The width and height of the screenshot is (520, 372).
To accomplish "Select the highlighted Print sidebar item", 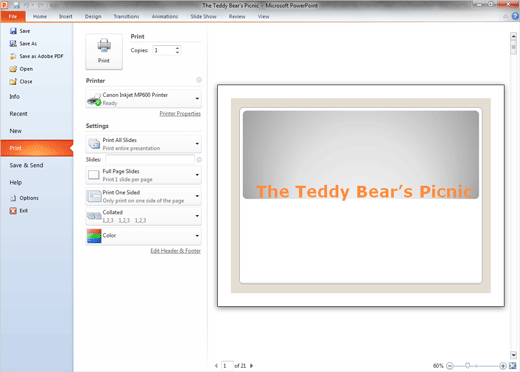I will pyautogui.click(x=37, y=148).
